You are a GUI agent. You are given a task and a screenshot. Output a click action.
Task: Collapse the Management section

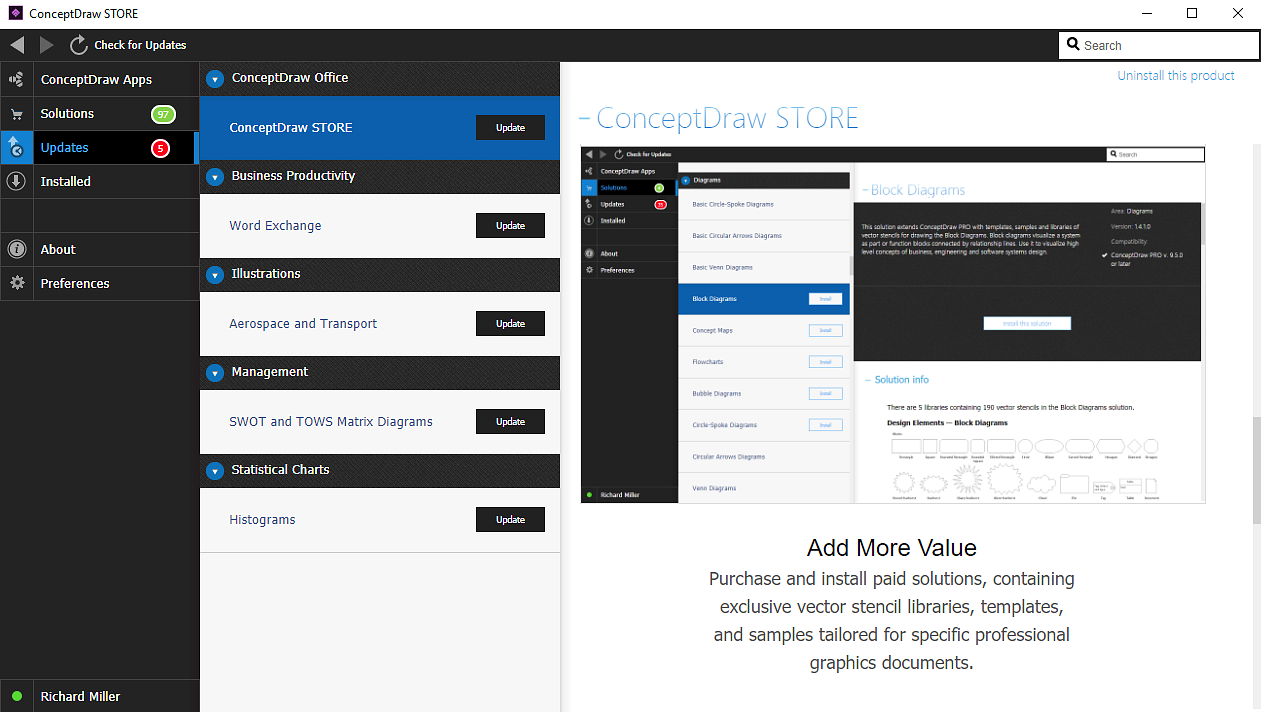(x=215, y=372)
